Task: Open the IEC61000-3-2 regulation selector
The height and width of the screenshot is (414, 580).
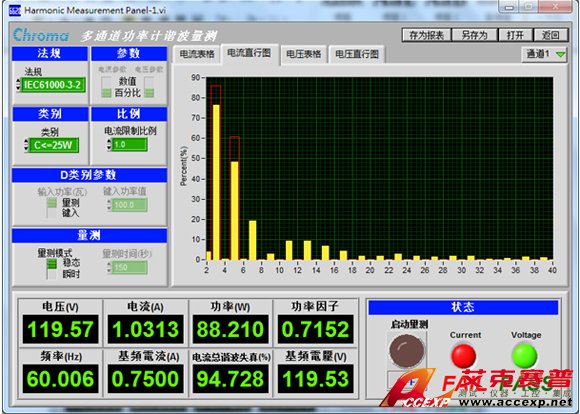Action: pos(53,85)
